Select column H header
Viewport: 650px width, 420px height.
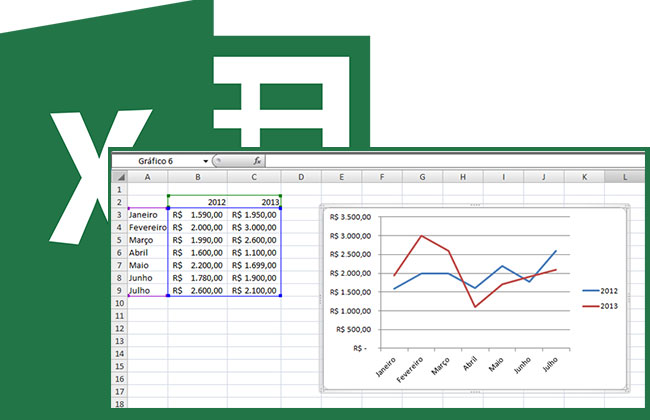pos(463,177)
